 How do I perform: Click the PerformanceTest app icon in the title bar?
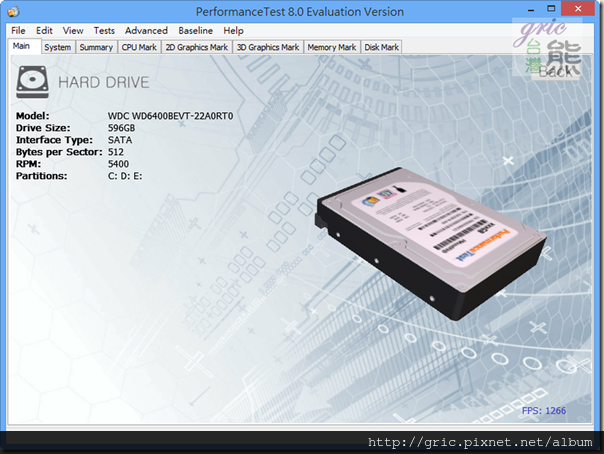(14, 11)
